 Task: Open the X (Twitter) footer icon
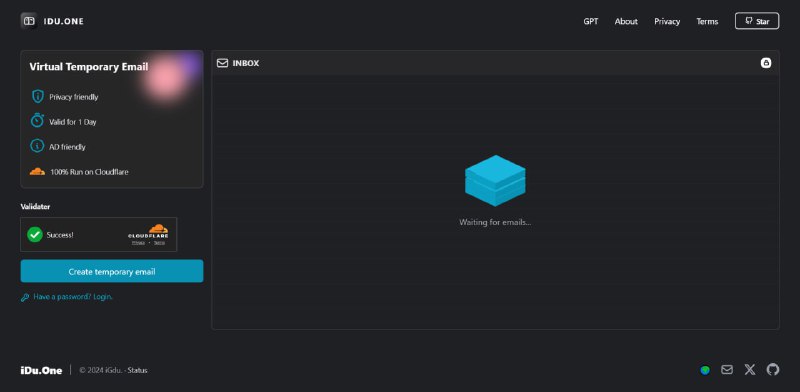click(x=749, y=370)
